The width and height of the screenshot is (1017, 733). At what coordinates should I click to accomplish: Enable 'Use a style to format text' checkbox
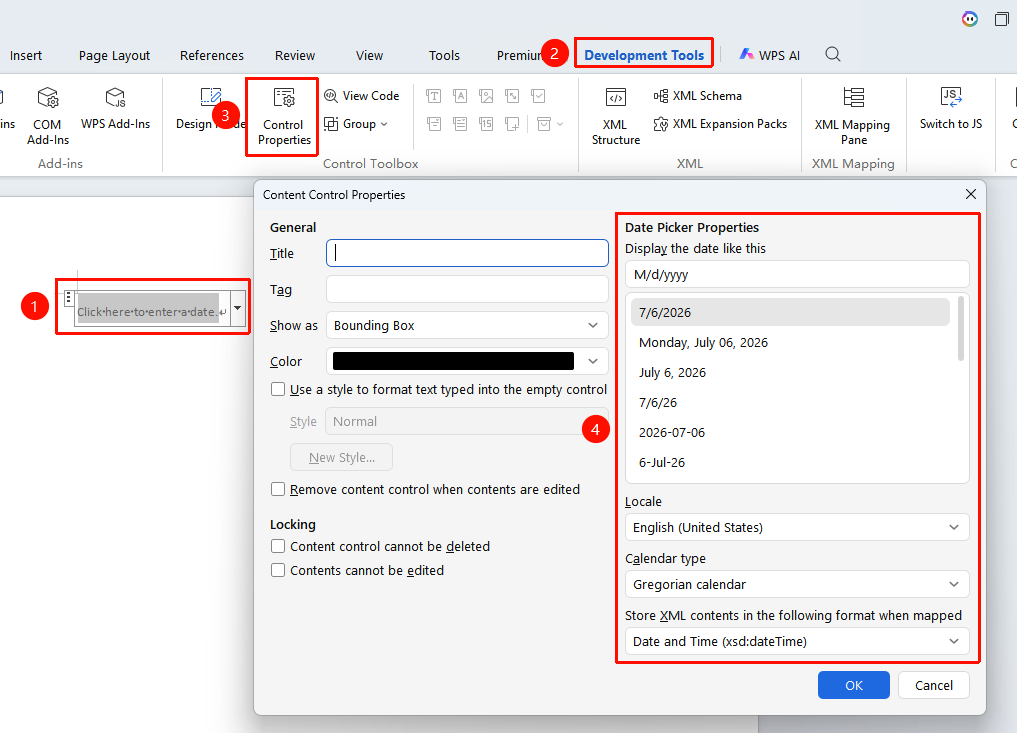tap(278, 389)
